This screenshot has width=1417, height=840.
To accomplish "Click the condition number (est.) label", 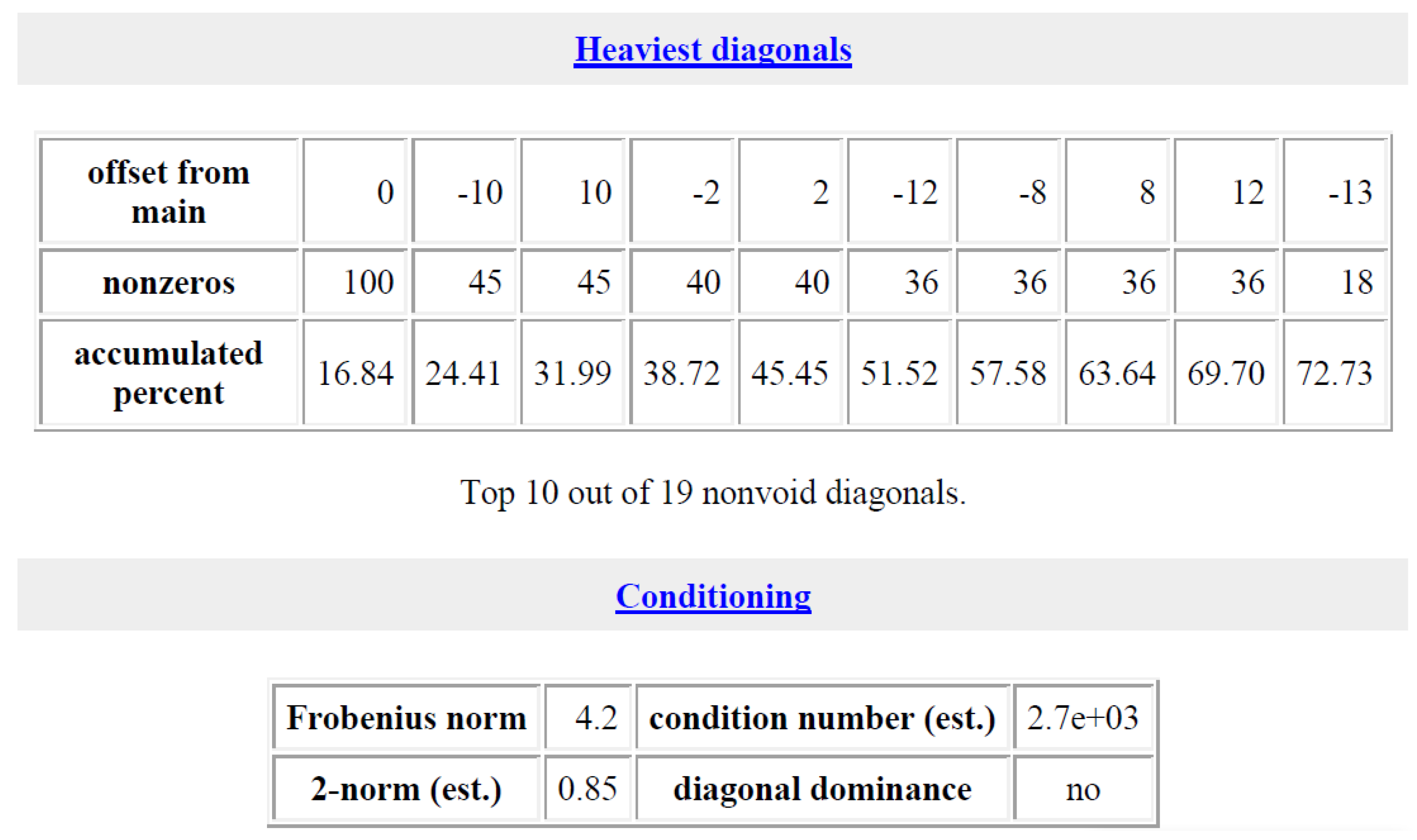I will pyautogui.click(x=821, y=718).
